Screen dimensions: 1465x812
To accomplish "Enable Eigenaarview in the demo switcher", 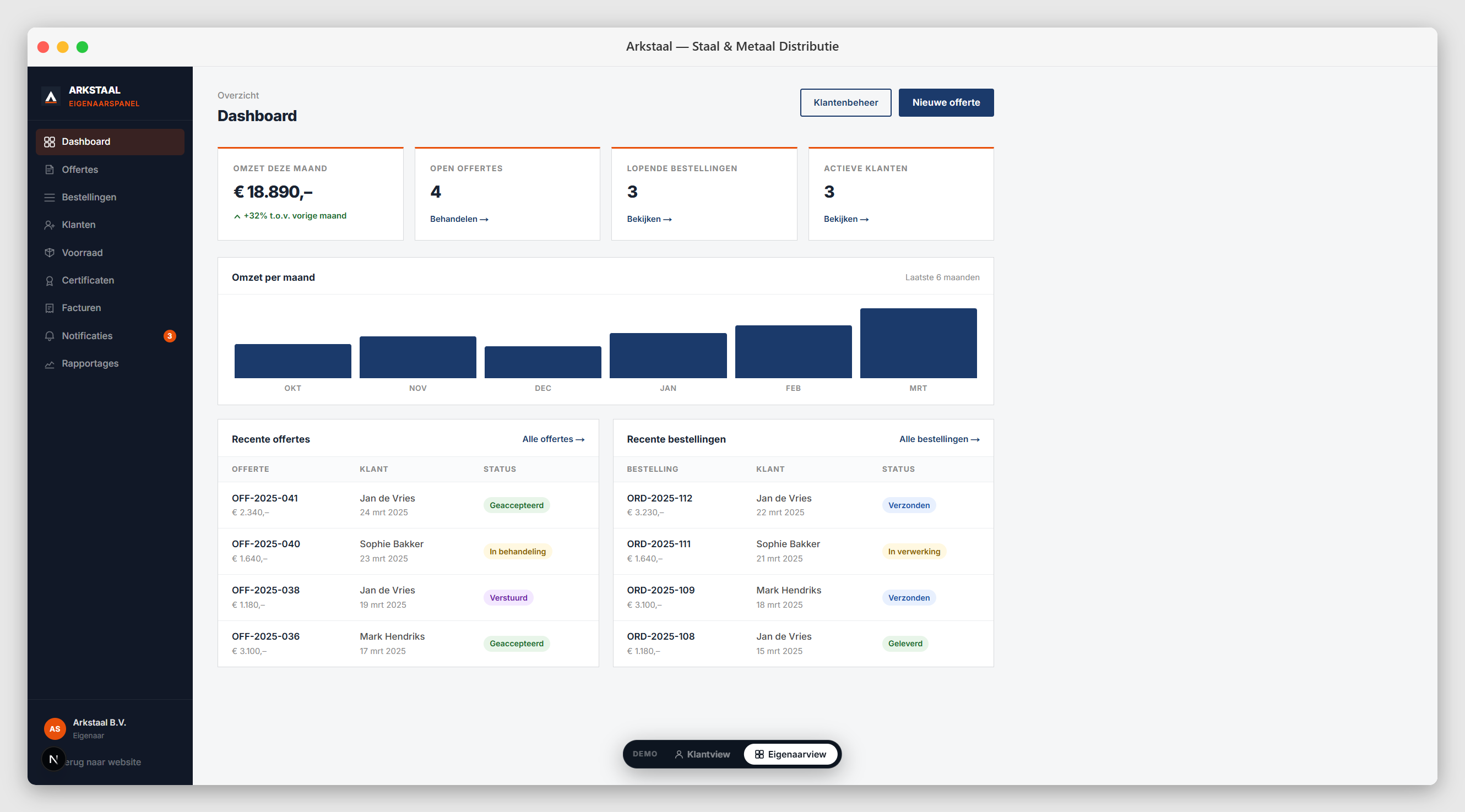I will (791, 754).
